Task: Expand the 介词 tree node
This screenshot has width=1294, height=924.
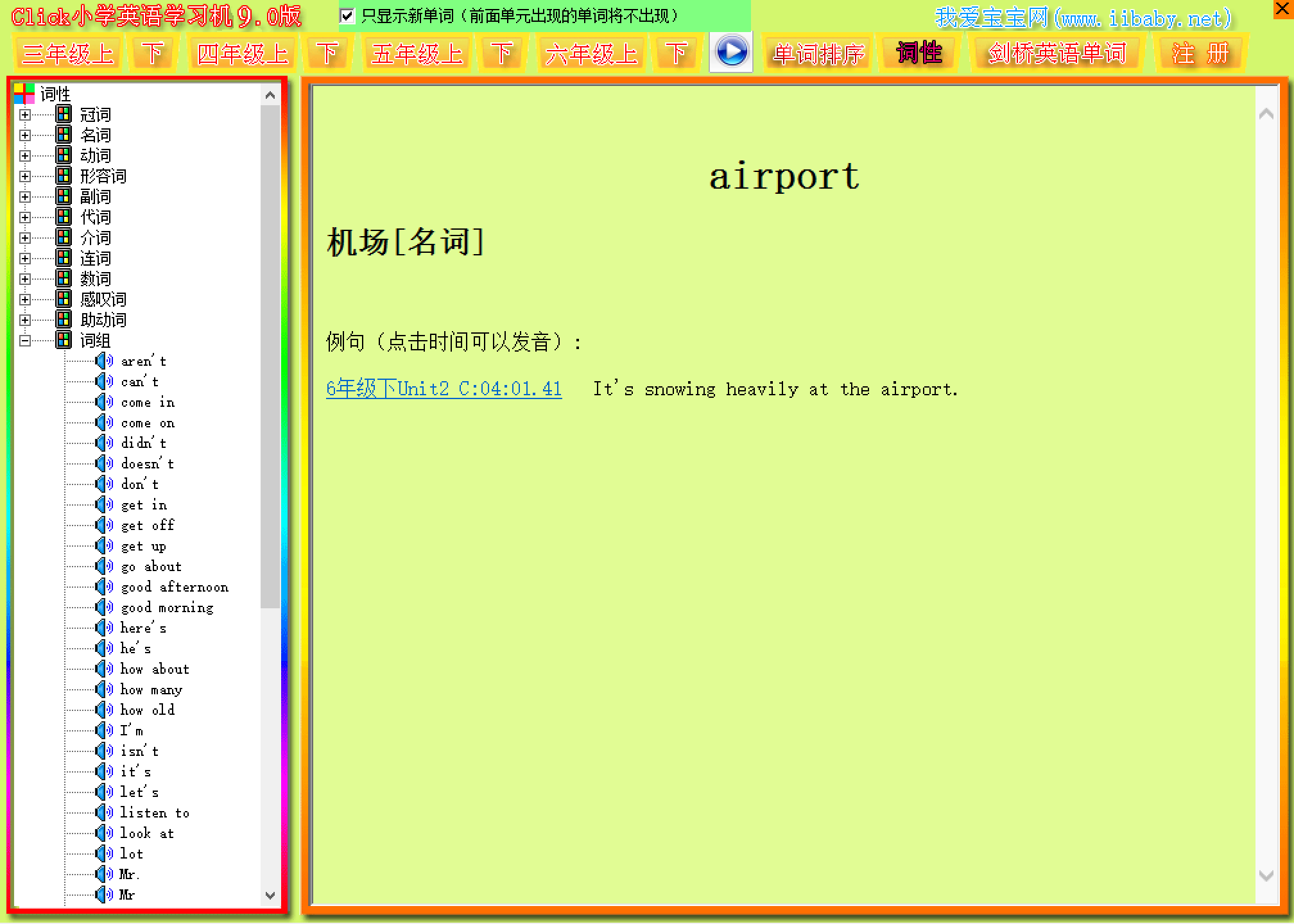Action: [25, 238]
